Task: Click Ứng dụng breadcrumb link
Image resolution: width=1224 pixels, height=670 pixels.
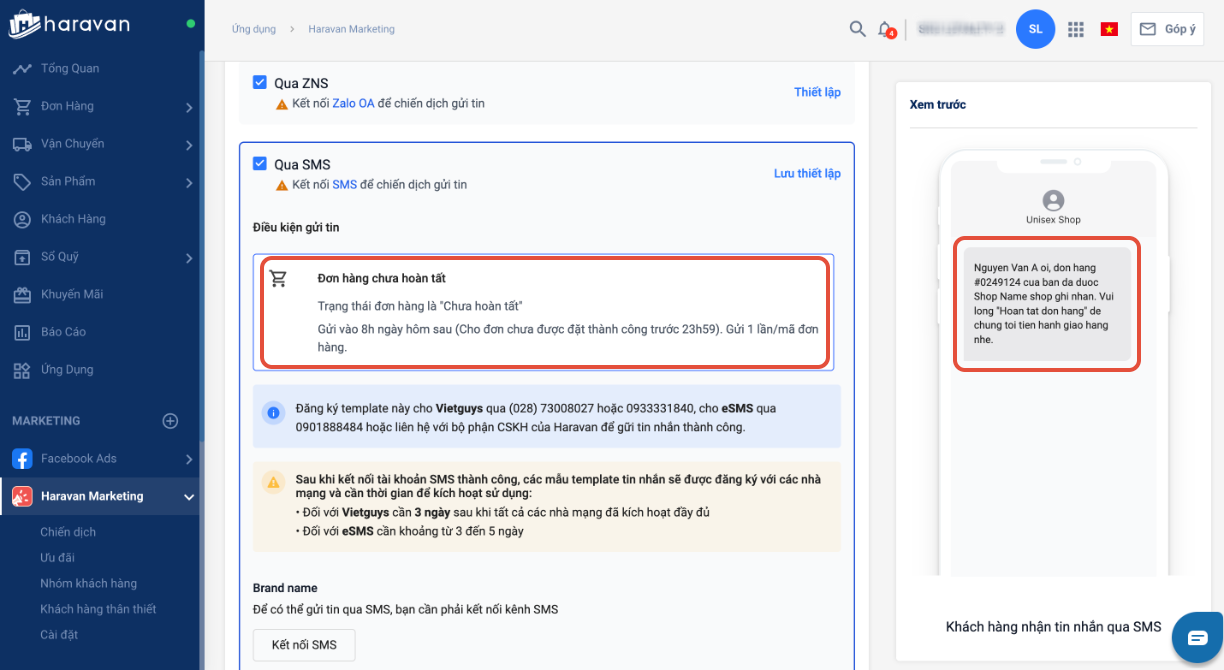Action: click(254, 29)
